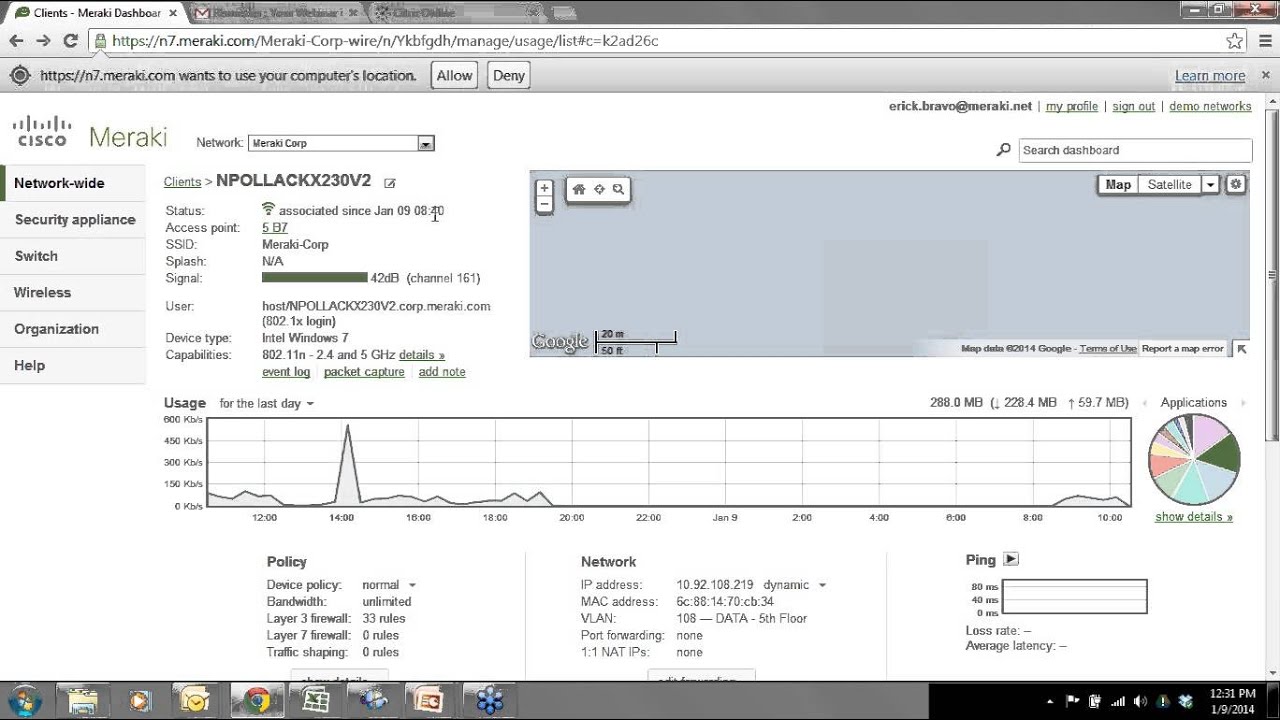
Task: Open map settings gear
Action: [1236, 184]
